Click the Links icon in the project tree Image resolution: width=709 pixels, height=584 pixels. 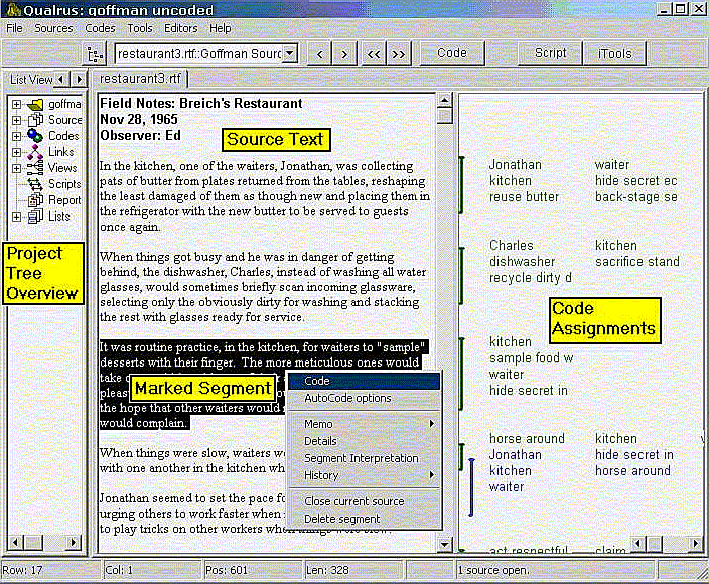point(35,152)
